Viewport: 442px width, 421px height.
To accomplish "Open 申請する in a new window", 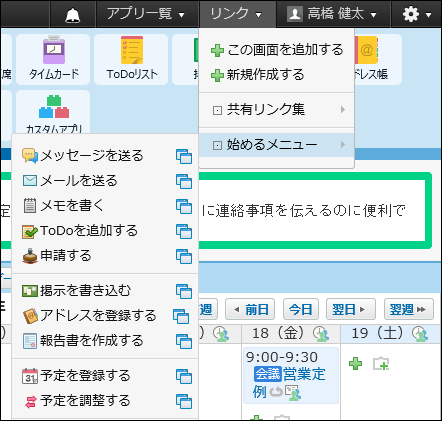I will (184, 256).
